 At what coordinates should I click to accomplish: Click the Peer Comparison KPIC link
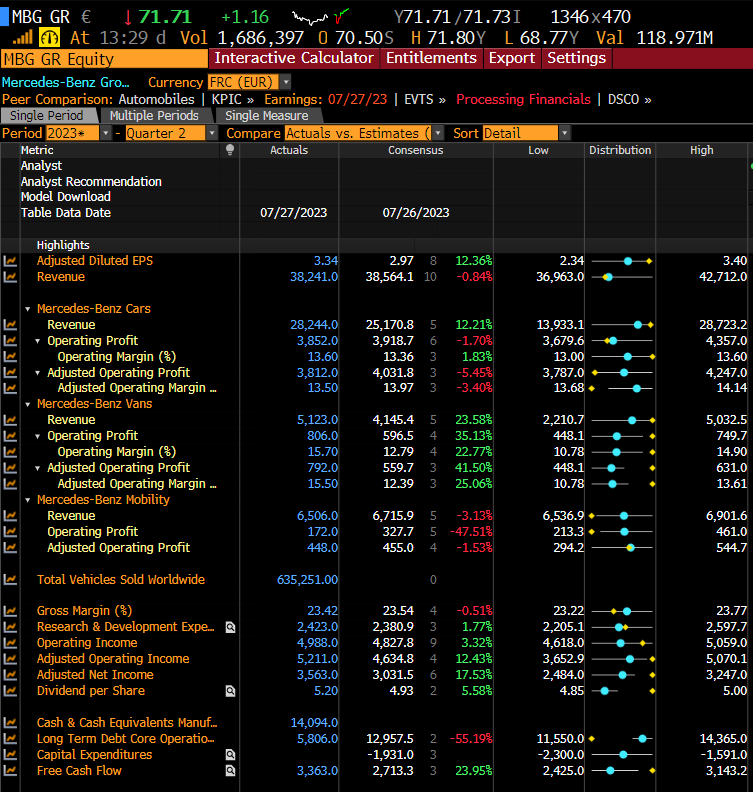pos(232,99)
